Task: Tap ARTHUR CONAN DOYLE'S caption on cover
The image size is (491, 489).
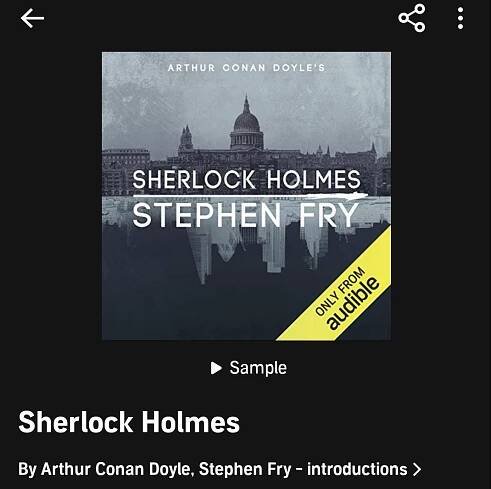Action: click(247, 68)
